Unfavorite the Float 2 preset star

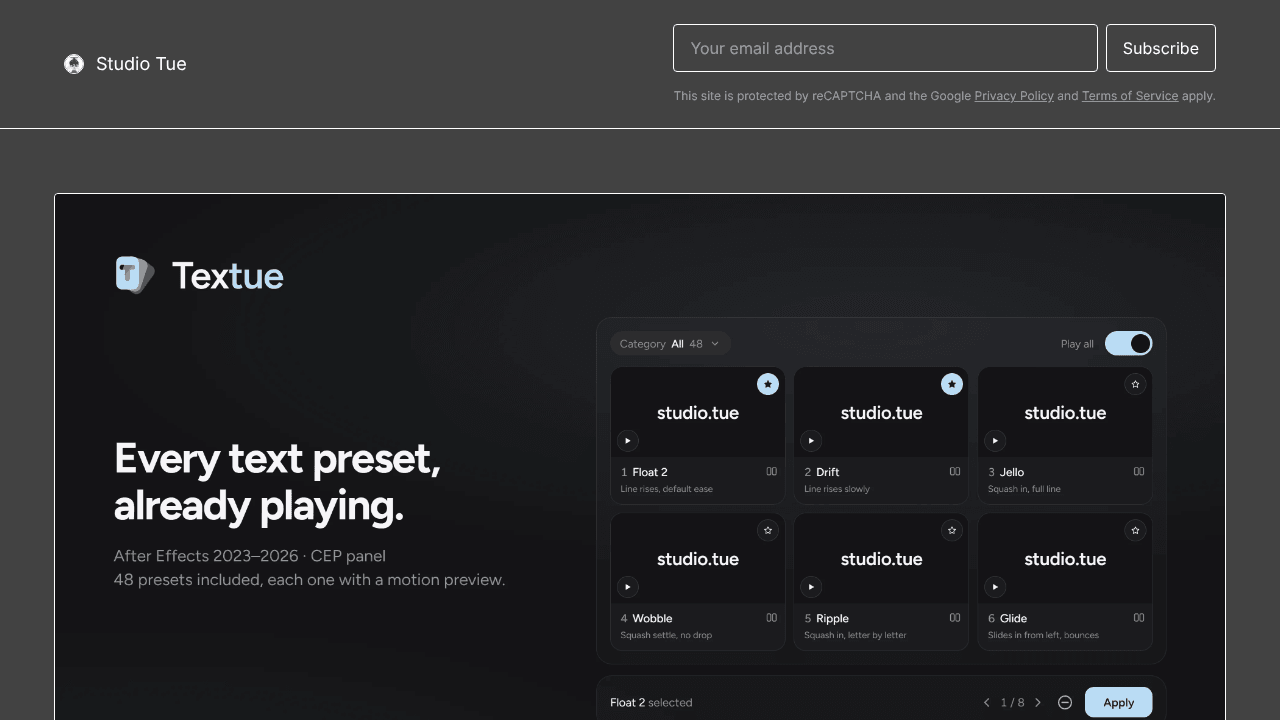coord(768,384)
